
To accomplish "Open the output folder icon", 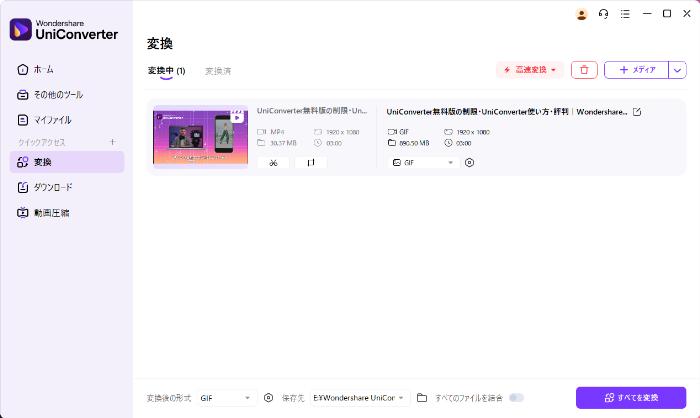I will [x=422, y=397].
